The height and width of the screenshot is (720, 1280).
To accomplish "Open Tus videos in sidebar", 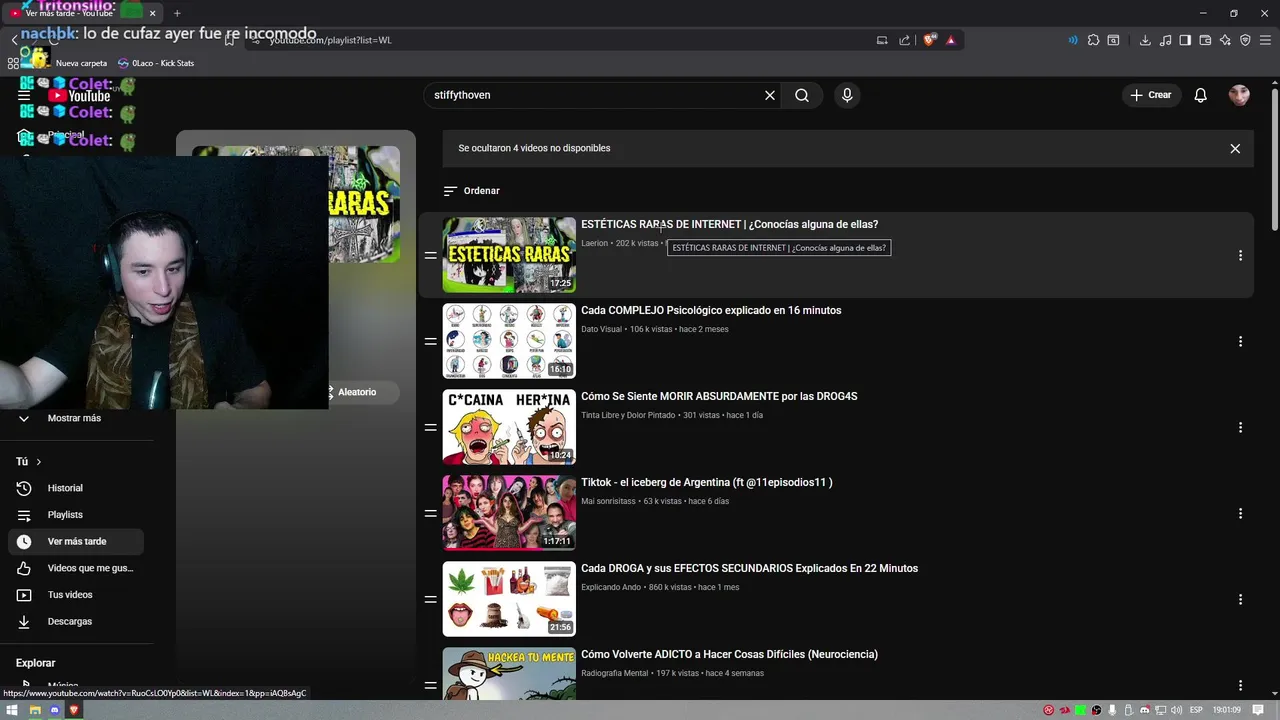I will click(x=76, y=595).
